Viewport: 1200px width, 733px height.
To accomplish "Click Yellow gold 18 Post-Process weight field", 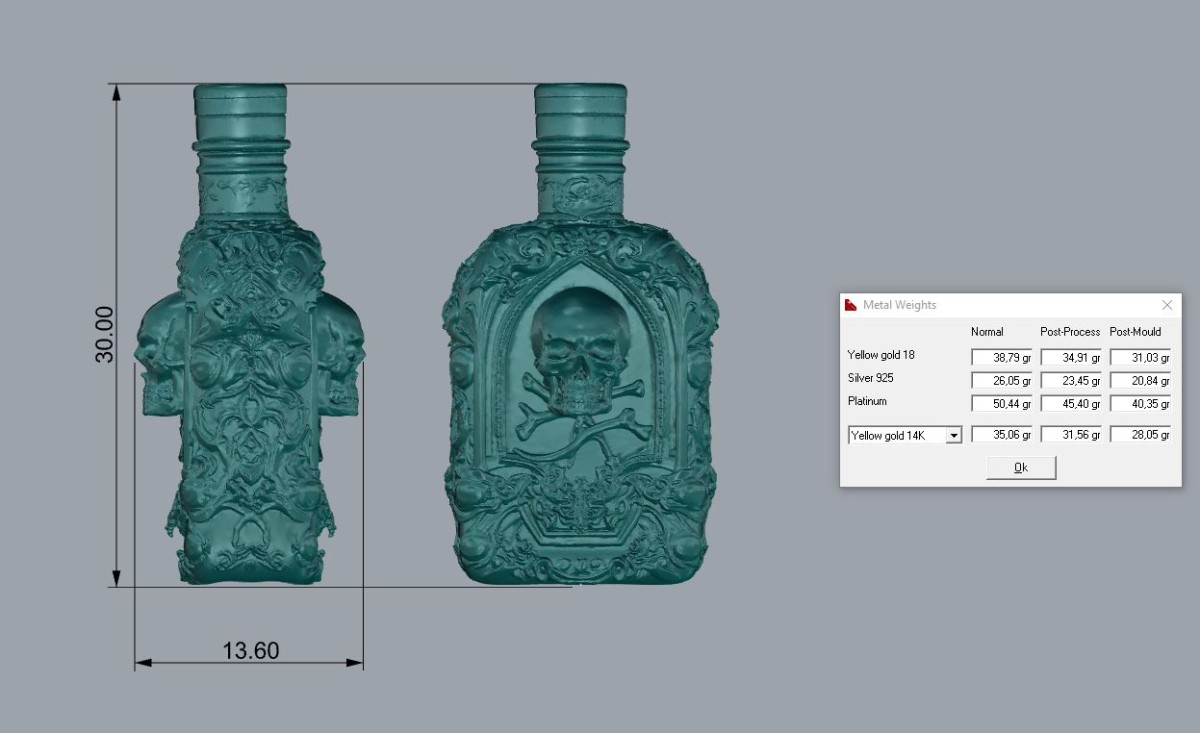I will (x=1071, y=357).
